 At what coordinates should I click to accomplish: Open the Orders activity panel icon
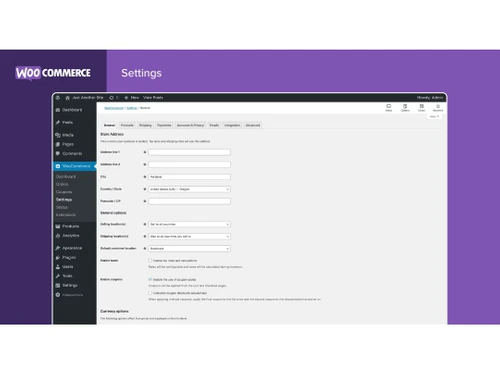click(405, 108)
